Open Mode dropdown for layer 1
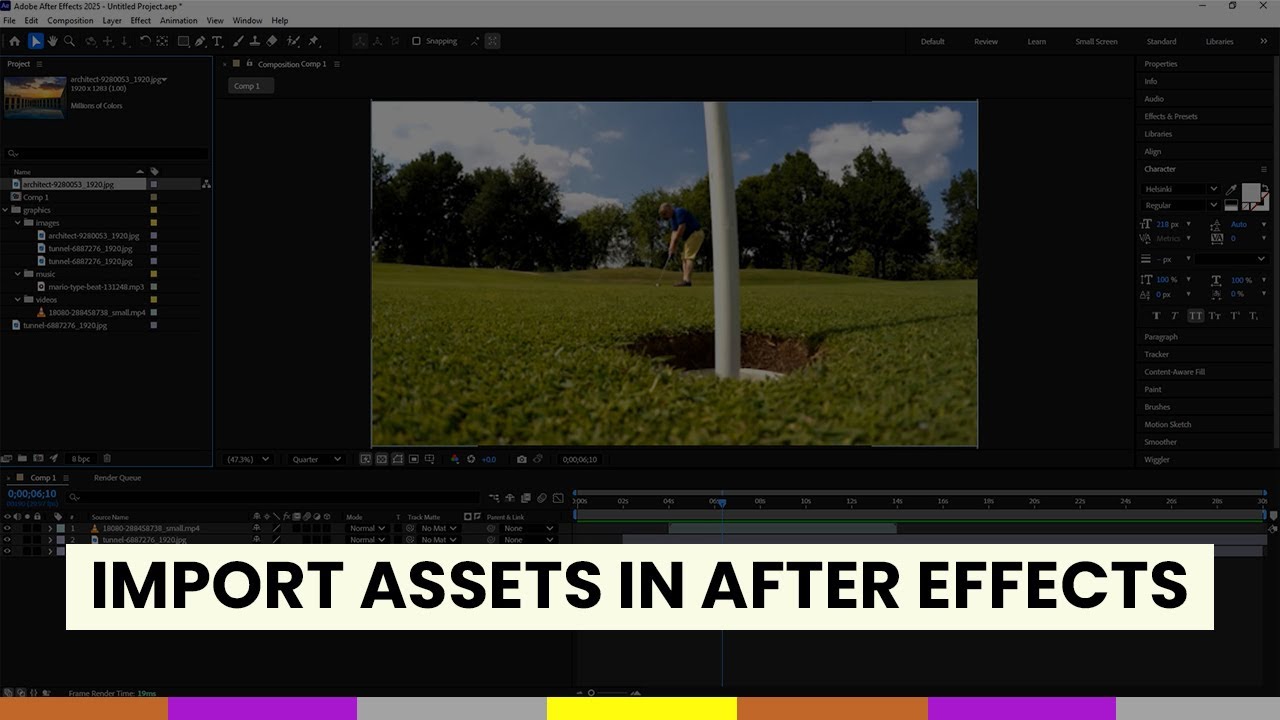 pos(367,528)
